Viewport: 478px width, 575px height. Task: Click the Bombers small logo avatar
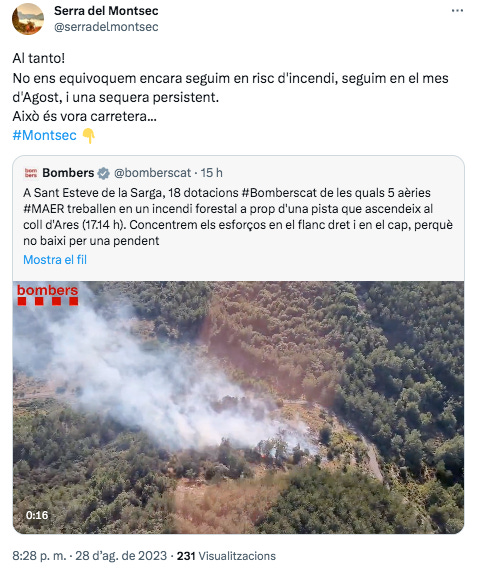(31, 173)
